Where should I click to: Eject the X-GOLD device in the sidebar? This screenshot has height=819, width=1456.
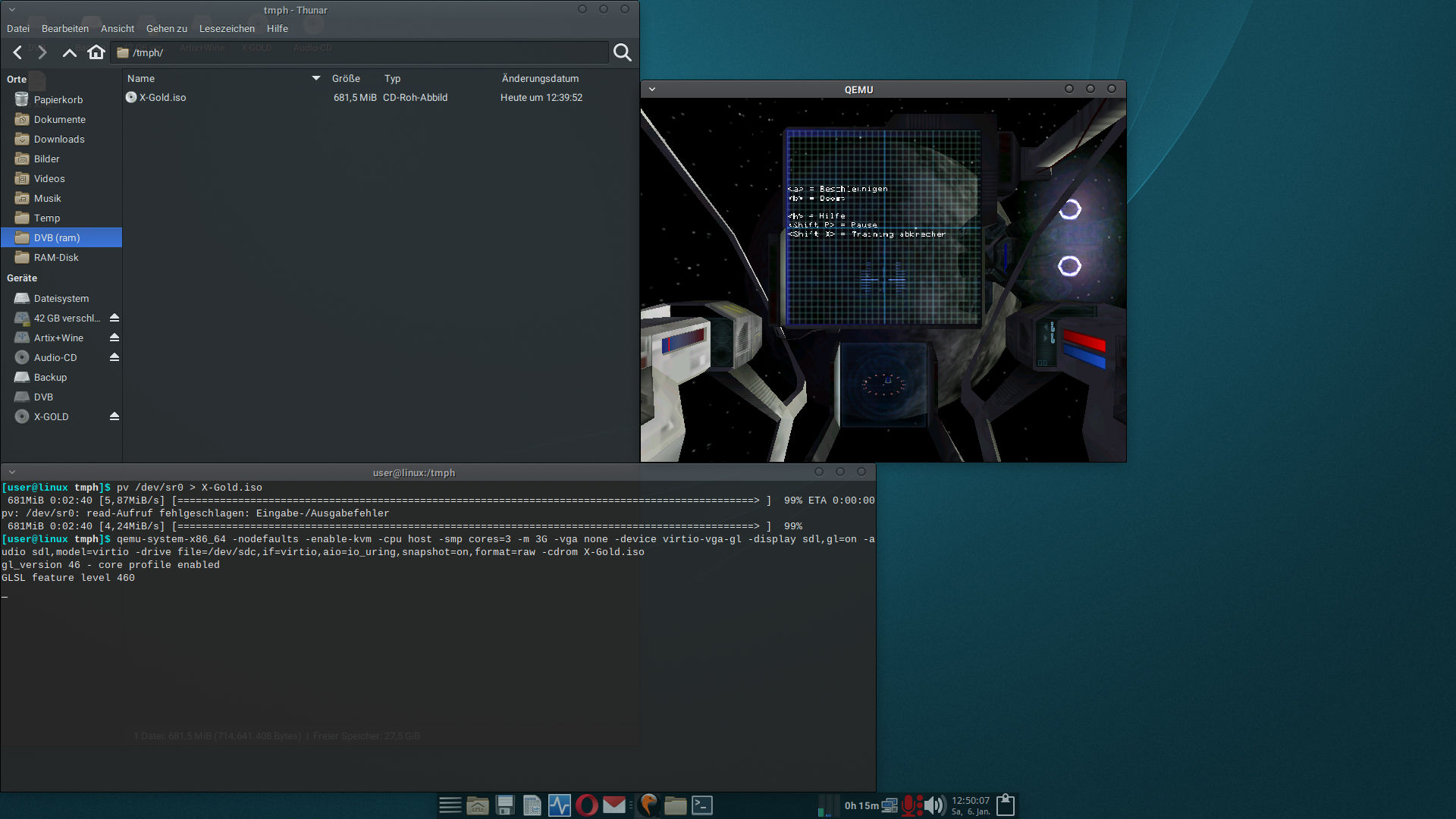(114, 416)
